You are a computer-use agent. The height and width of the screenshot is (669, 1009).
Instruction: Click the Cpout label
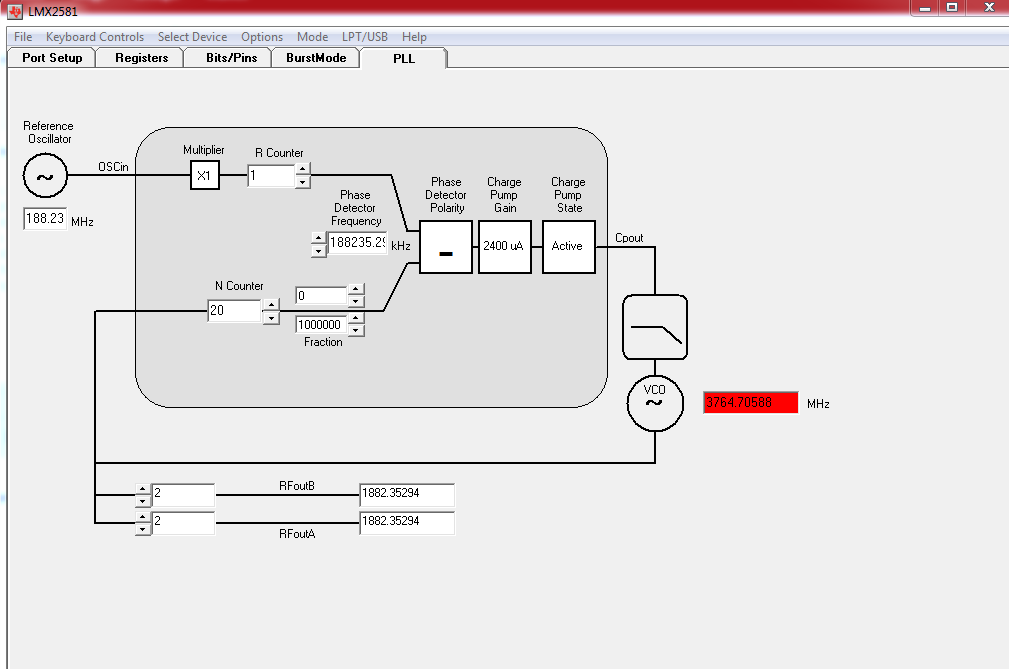pyautogui.click(x=629, y=237)
